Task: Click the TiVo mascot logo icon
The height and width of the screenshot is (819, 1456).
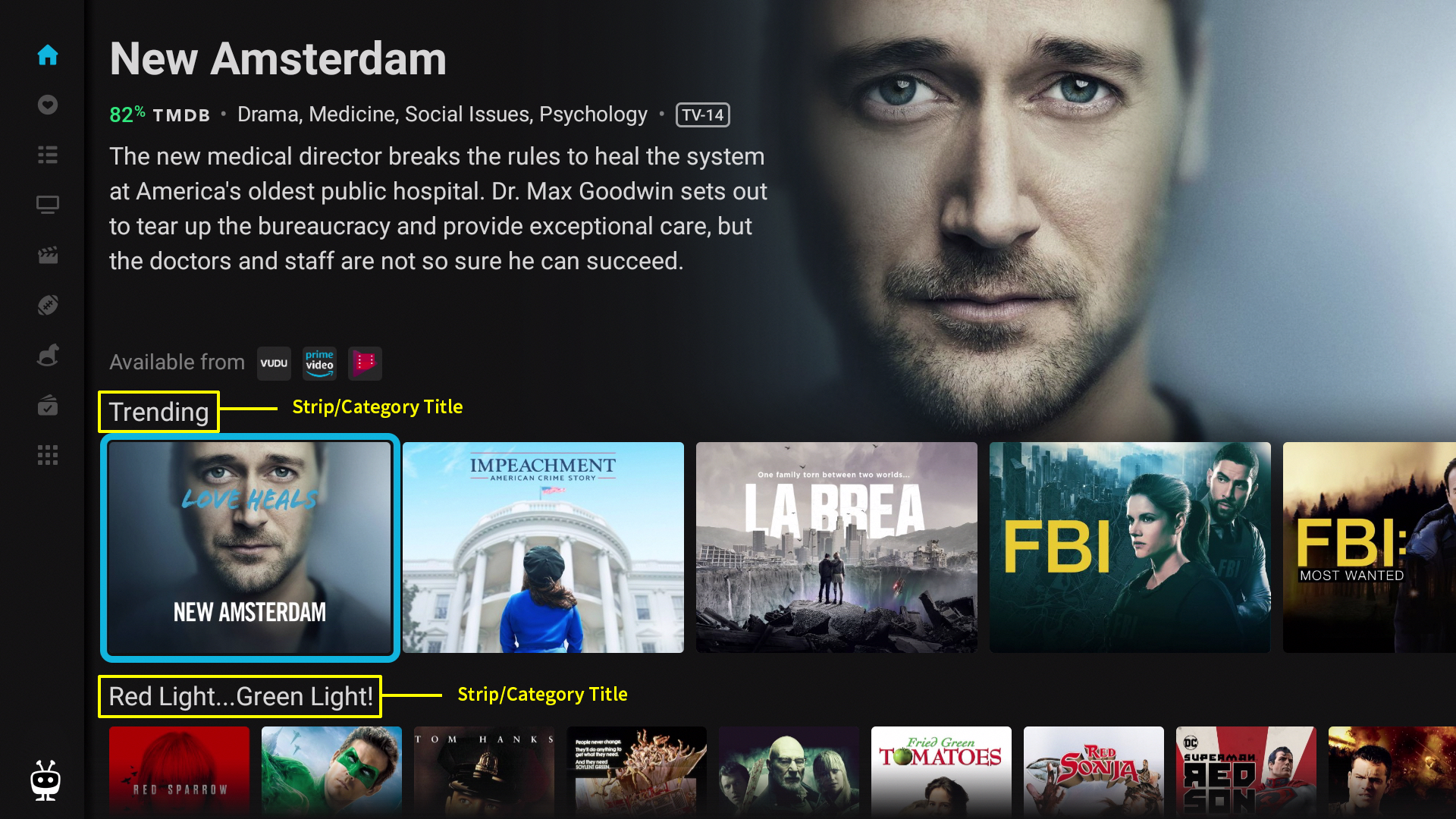Action: pyautogui.click(x=45, y=780)
